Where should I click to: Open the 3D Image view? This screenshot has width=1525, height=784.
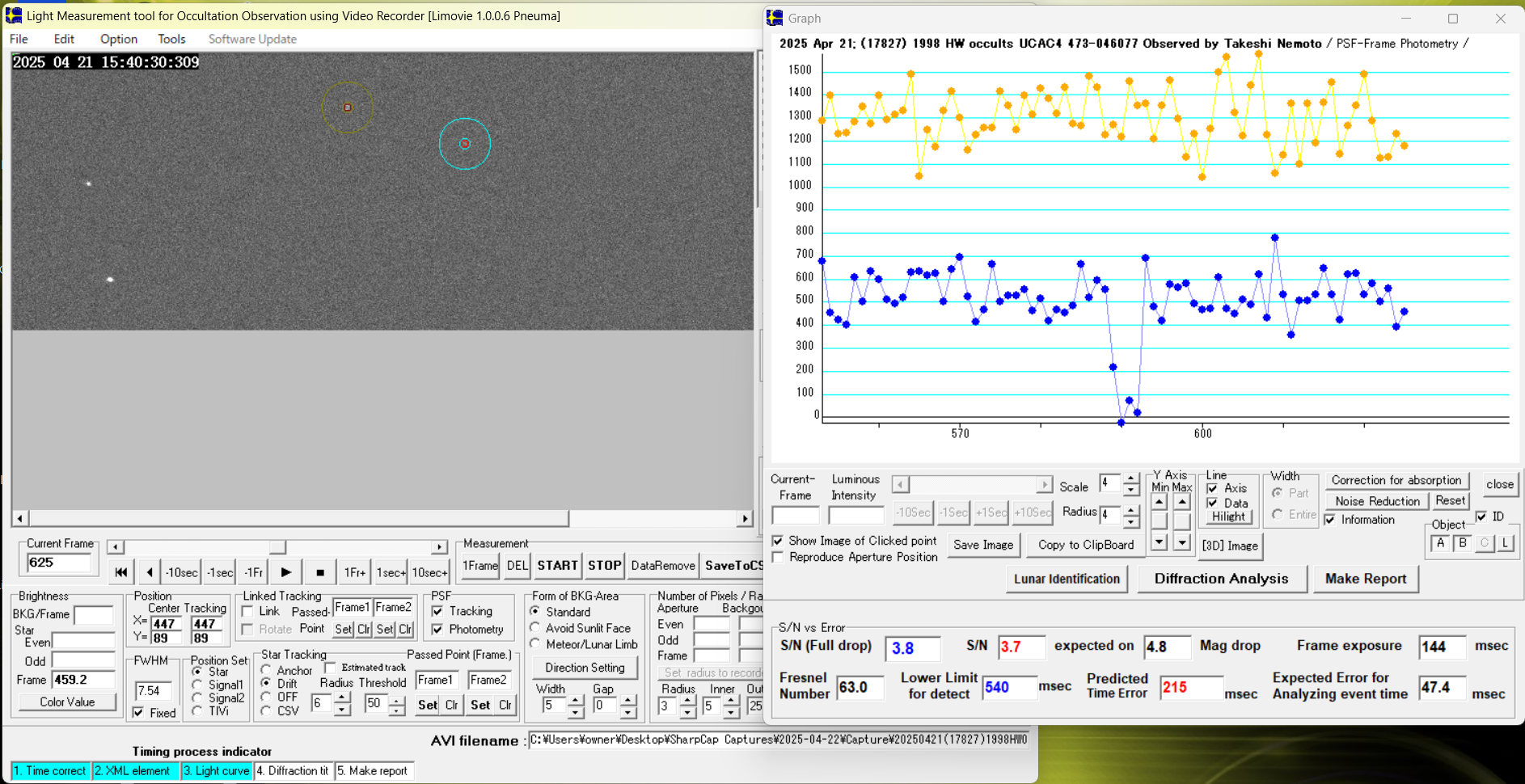1229,546
